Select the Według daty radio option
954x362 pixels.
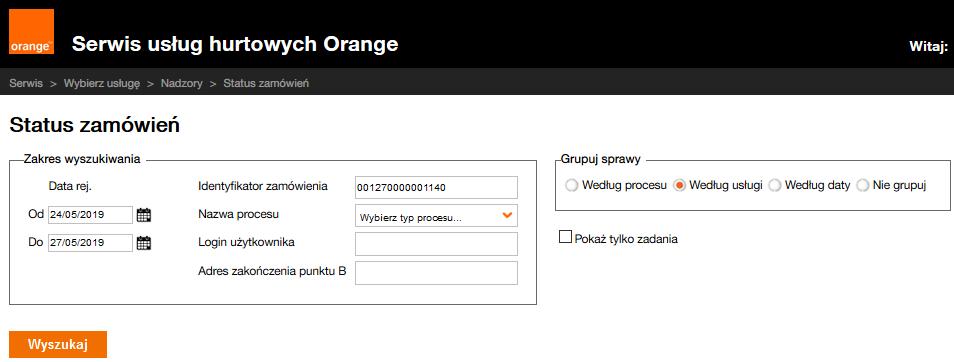775,186
